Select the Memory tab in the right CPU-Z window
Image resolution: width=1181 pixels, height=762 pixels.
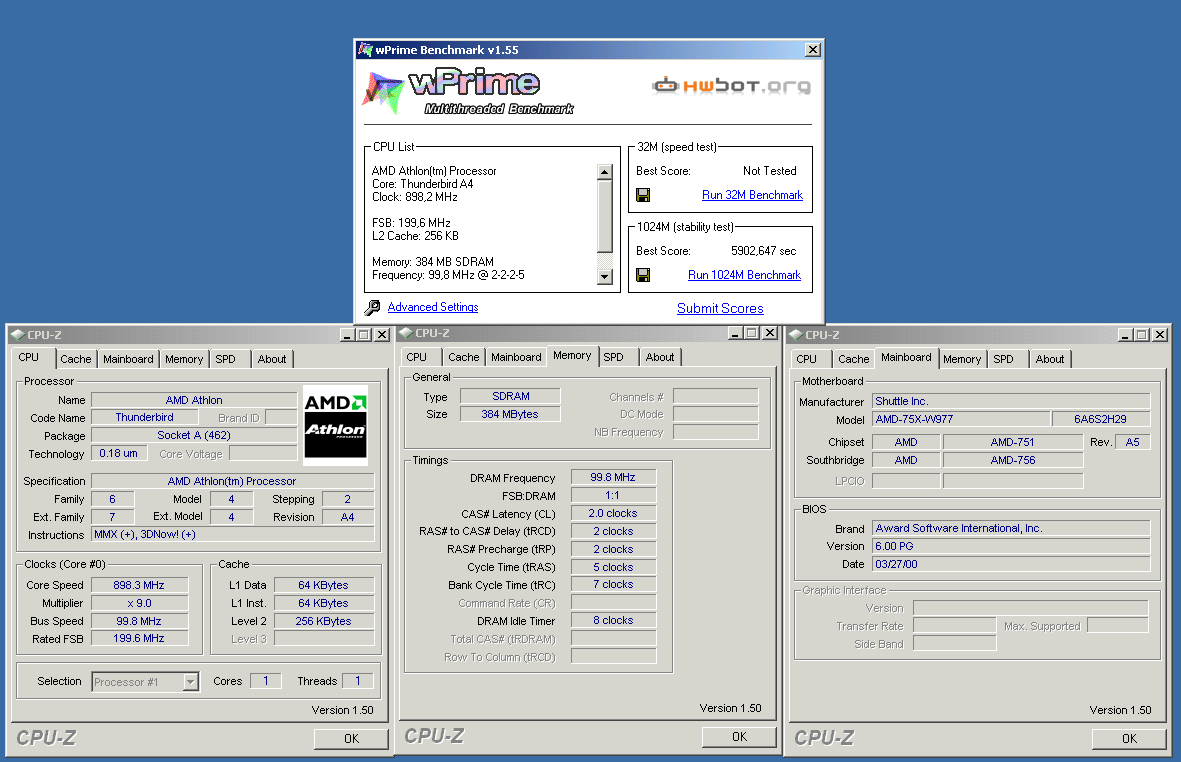pyautogui.click(x=962, y=359)
